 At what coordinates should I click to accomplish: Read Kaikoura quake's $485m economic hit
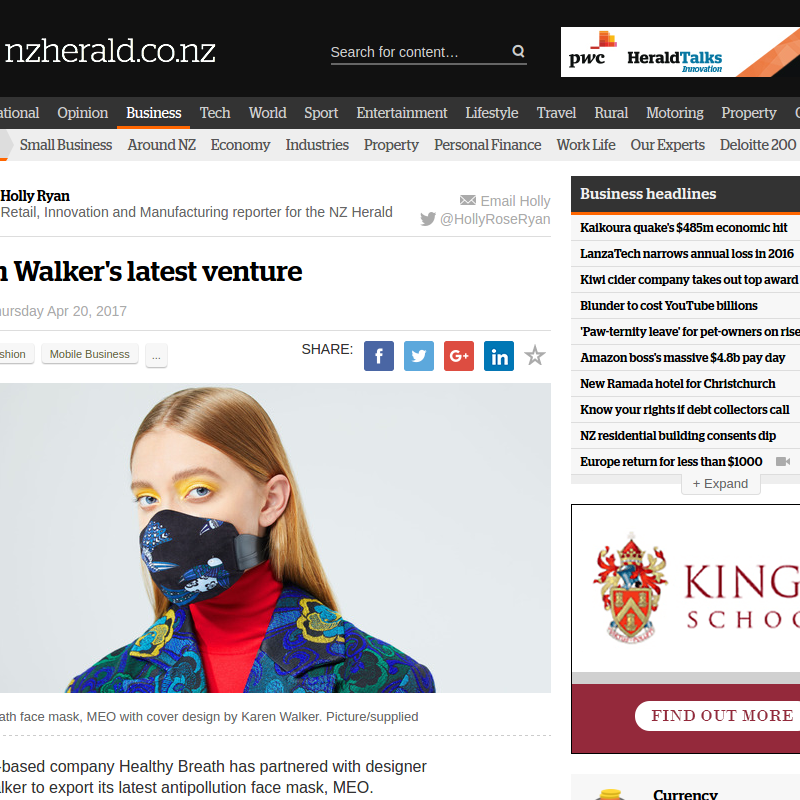684,228
